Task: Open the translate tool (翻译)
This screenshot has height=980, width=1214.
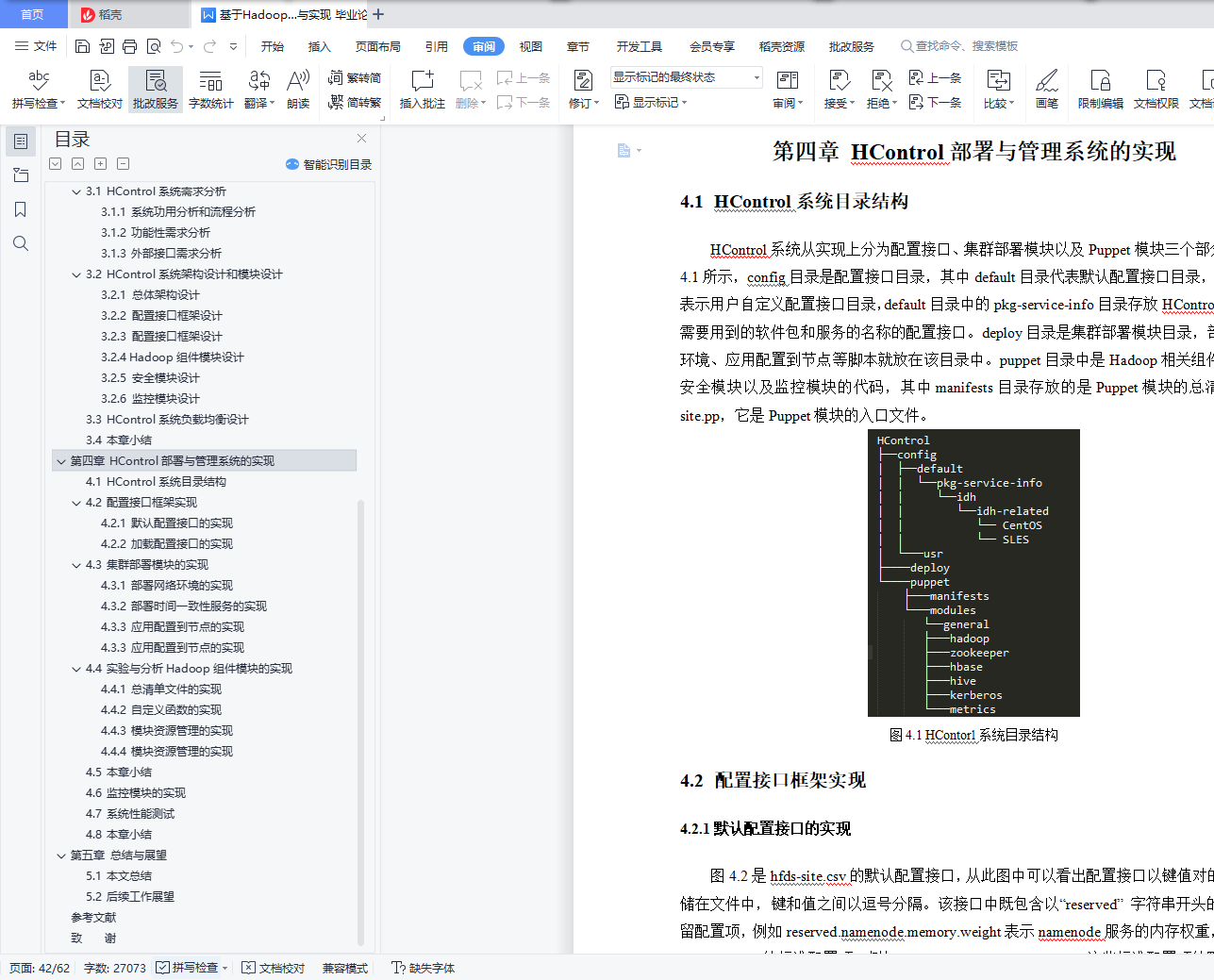Action: pyautogui.click(x=259, y=90)
